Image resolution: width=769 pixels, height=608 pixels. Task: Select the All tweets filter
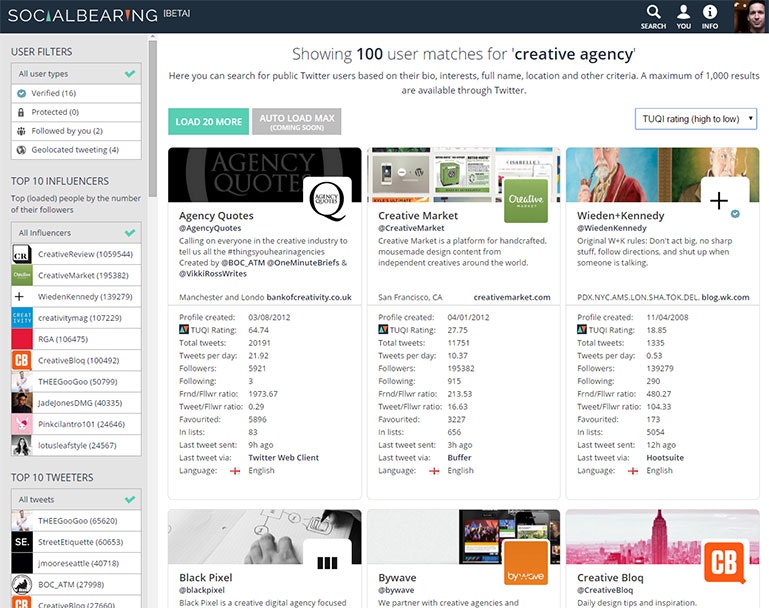pyautogui.click(x=76, y=499)
